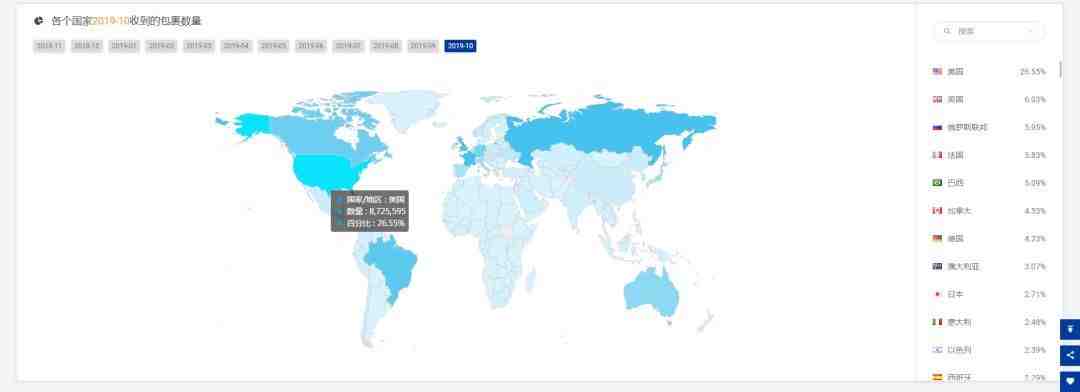Click the United Kingdom flag icon
1080x392 pixels.
937,99
